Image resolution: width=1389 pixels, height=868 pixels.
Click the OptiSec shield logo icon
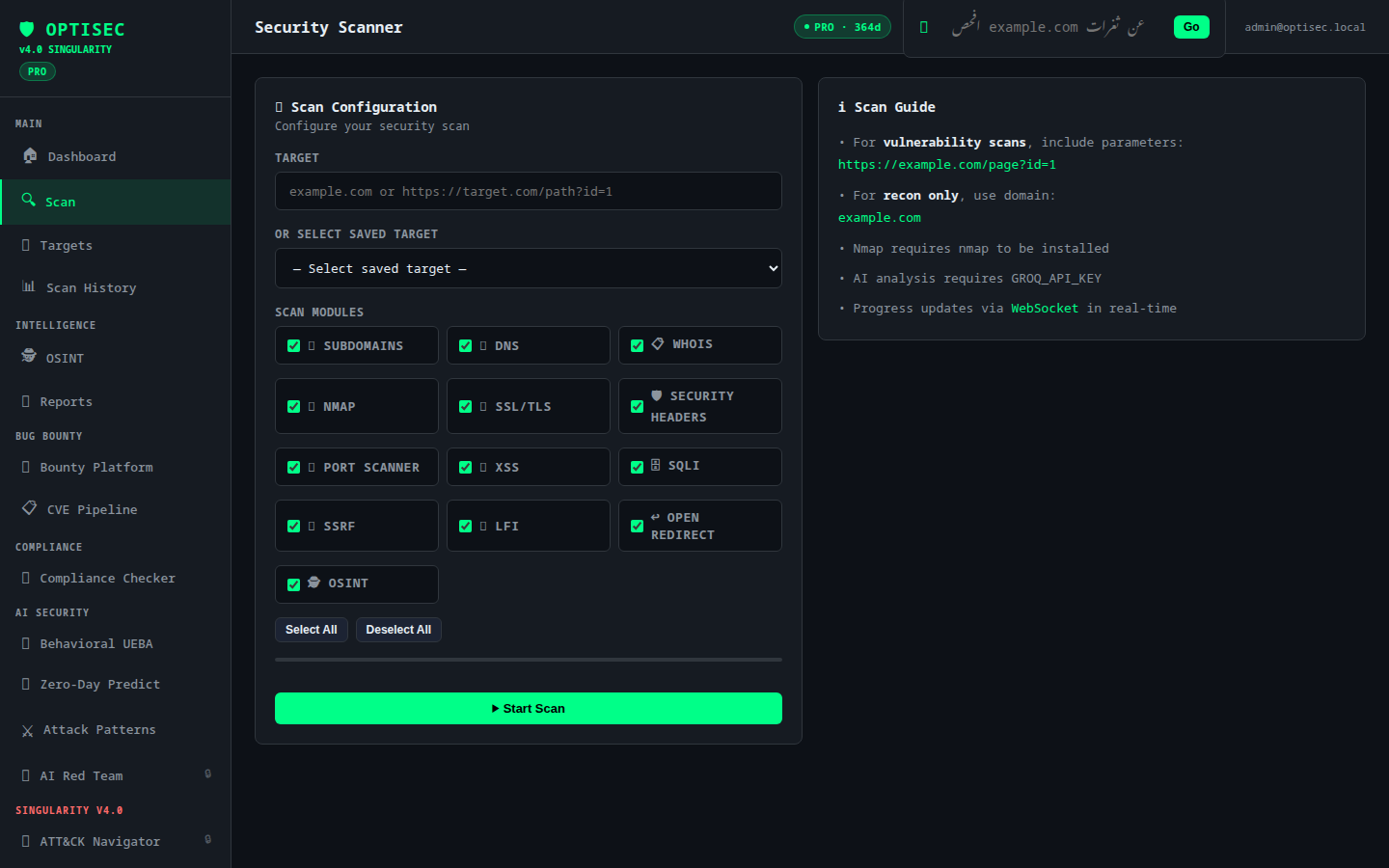coord(27,29)
